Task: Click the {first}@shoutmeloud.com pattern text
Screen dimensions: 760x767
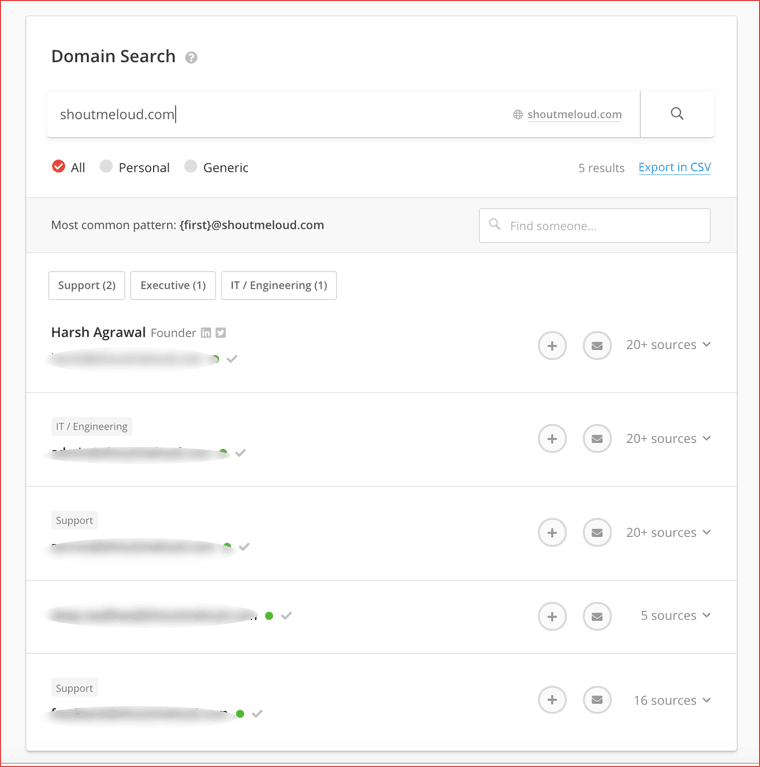Action: [x=251, y=225]
